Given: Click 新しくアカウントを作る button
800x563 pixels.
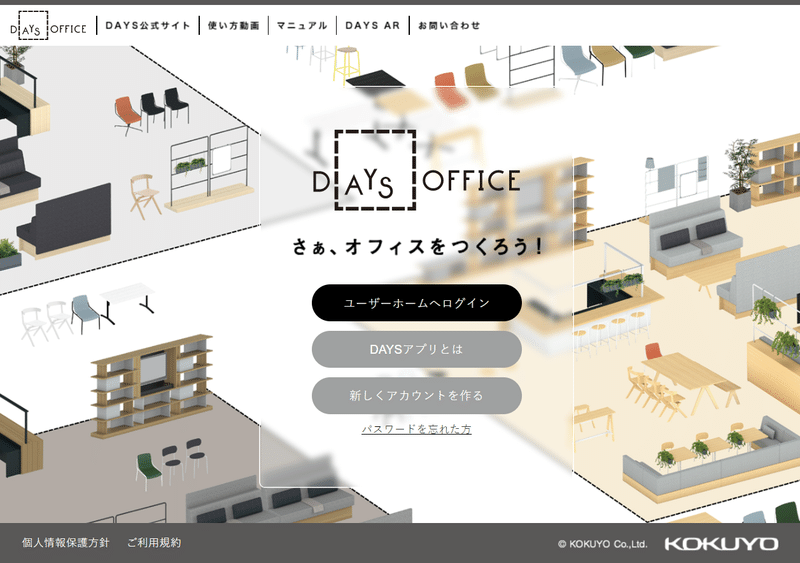Looking at the screenshot, I should point(417,396).
